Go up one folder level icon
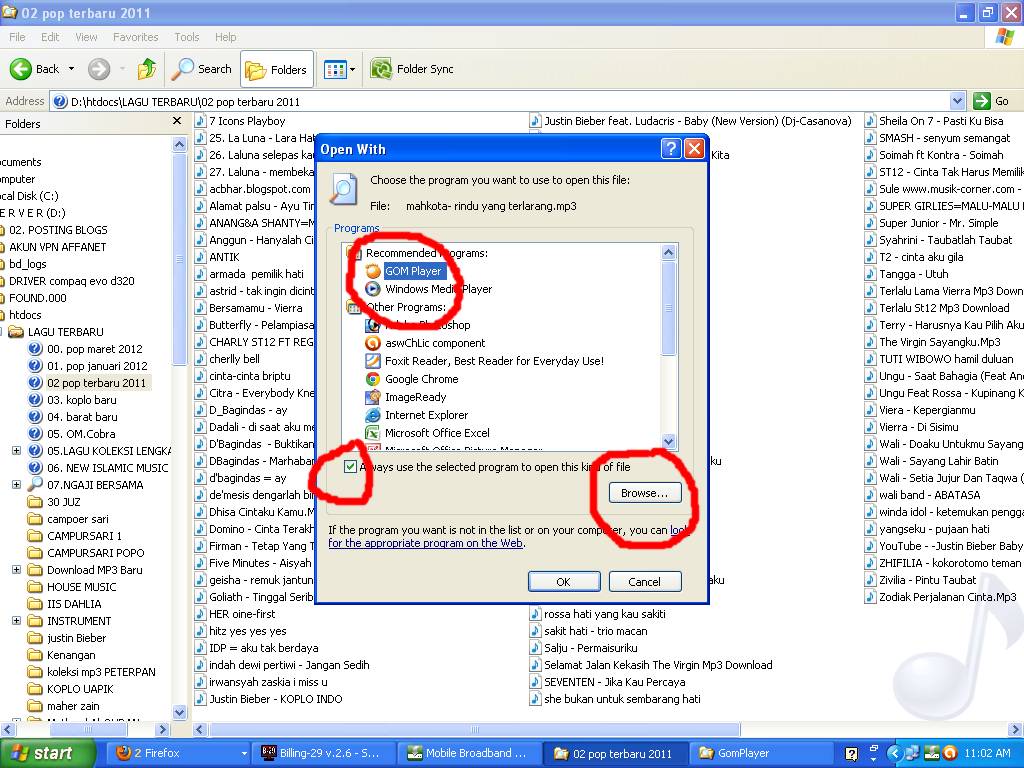The height and width of the screenshot is (768, 1024). [147, 69]
